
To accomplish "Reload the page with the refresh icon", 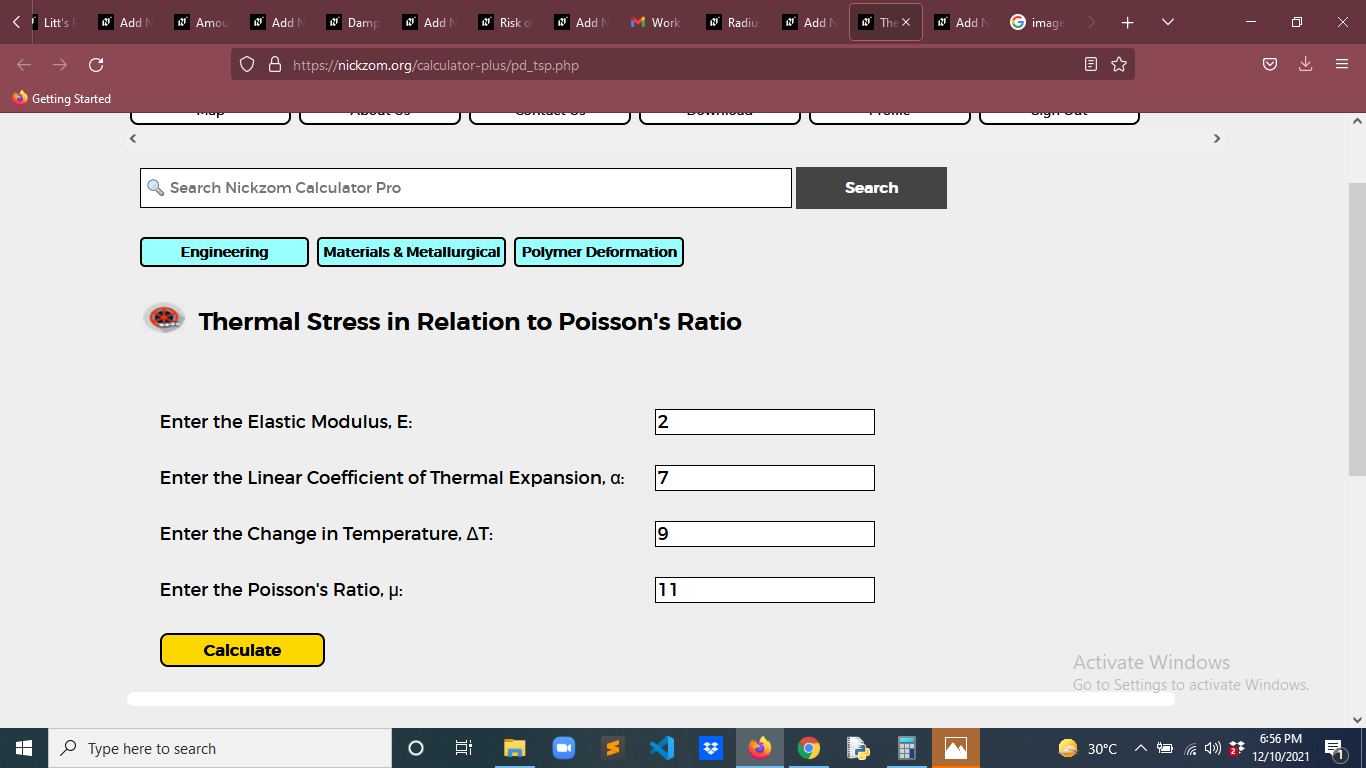I will click(96, 65).
